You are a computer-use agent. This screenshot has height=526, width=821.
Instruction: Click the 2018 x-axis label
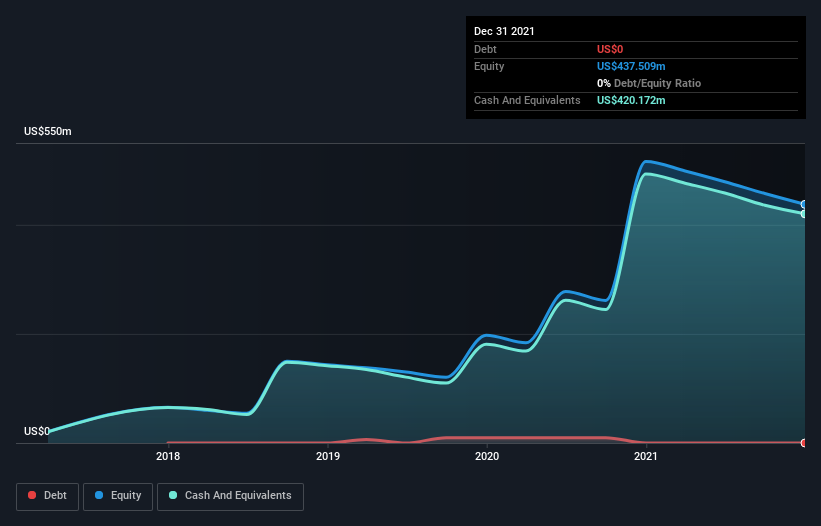point(168,456)
